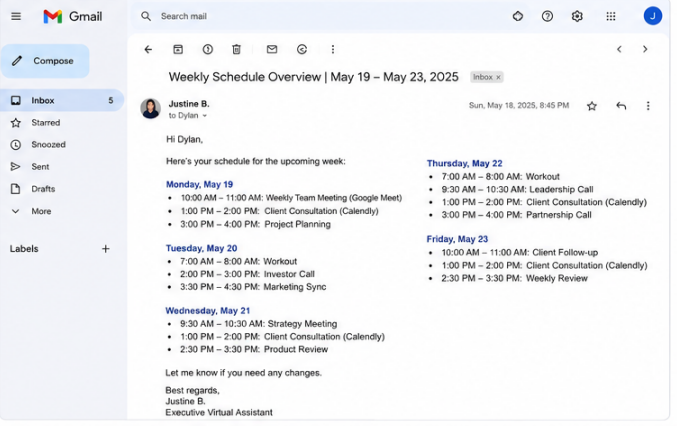This screenshot has width=677, height=433.
Task: Snooze this email
Action: click(302, 49)
